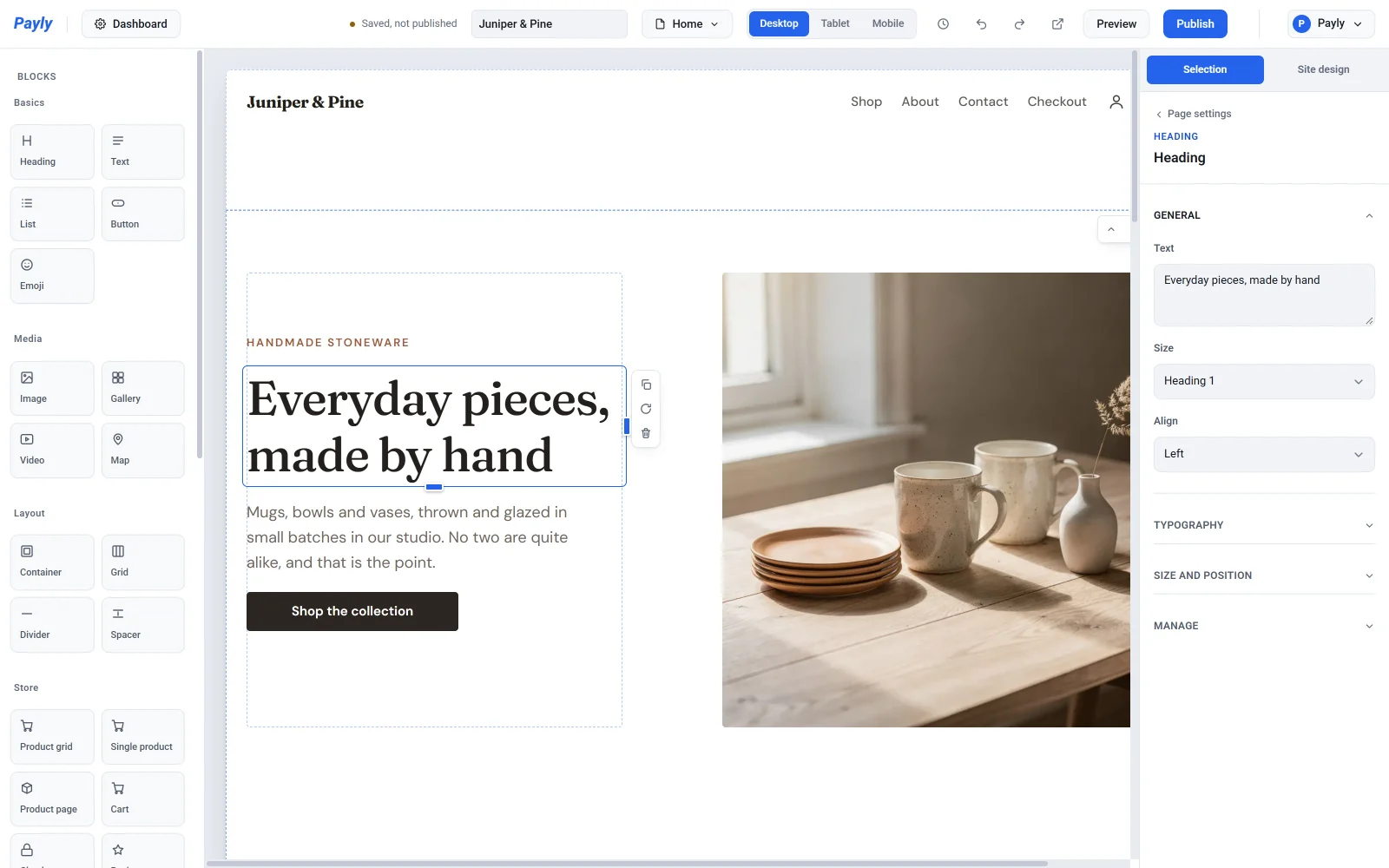Insert a Cart block
The width and height of the screenshot is (1389, 868).
click(142, 799)
